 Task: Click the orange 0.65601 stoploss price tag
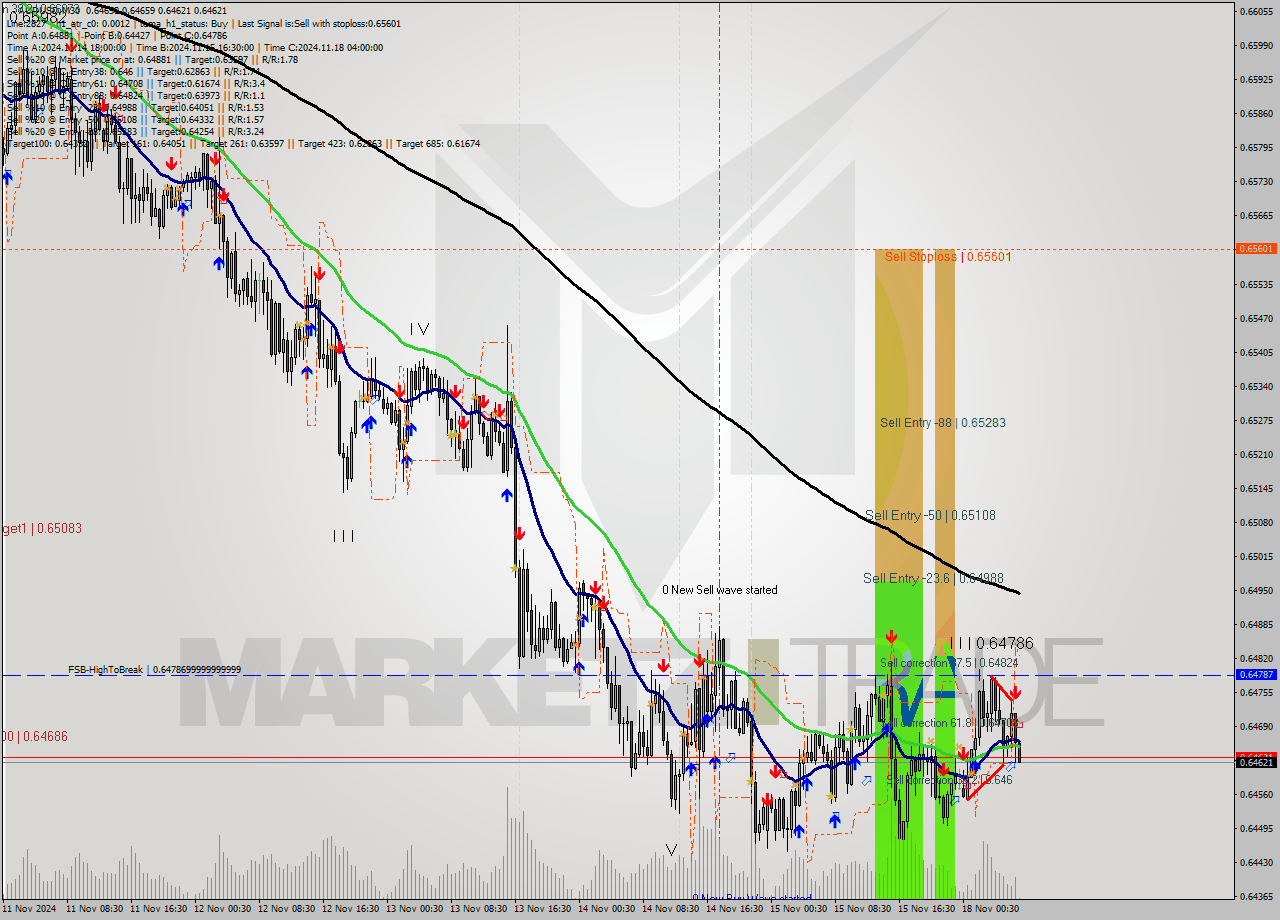point(1256,248)
